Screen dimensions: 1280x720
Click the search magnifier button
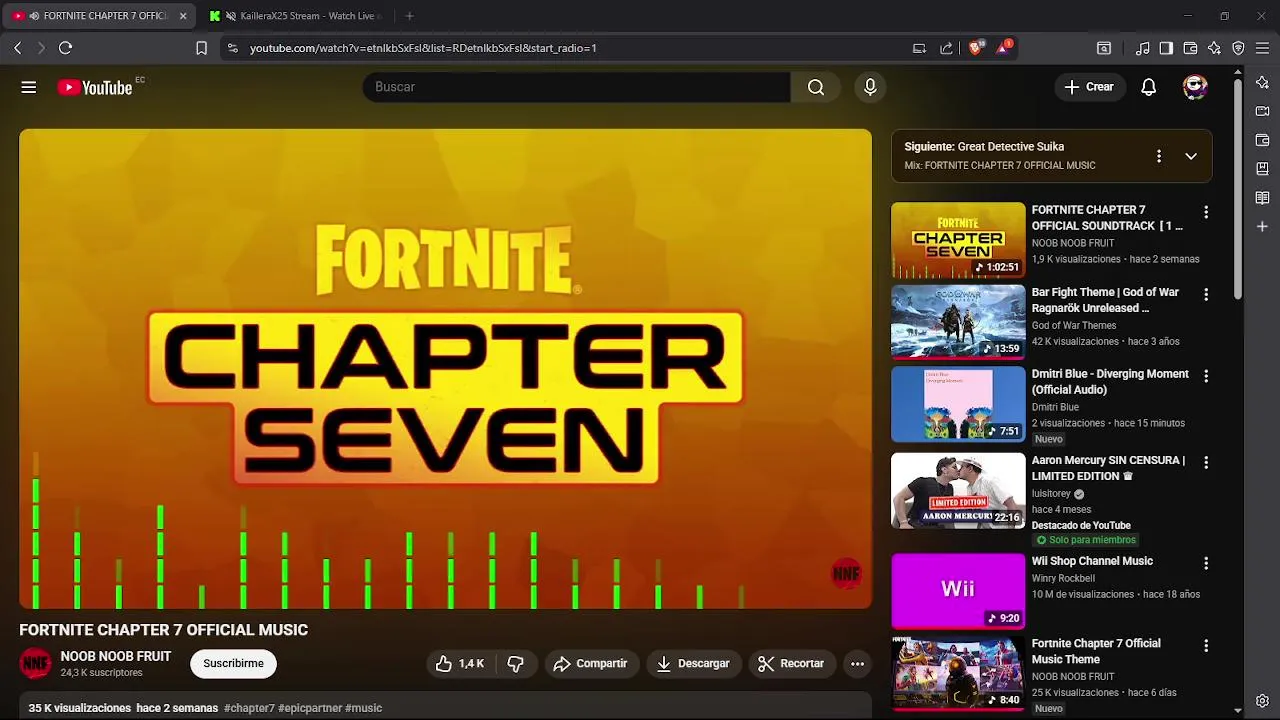[x=816, y=87]
